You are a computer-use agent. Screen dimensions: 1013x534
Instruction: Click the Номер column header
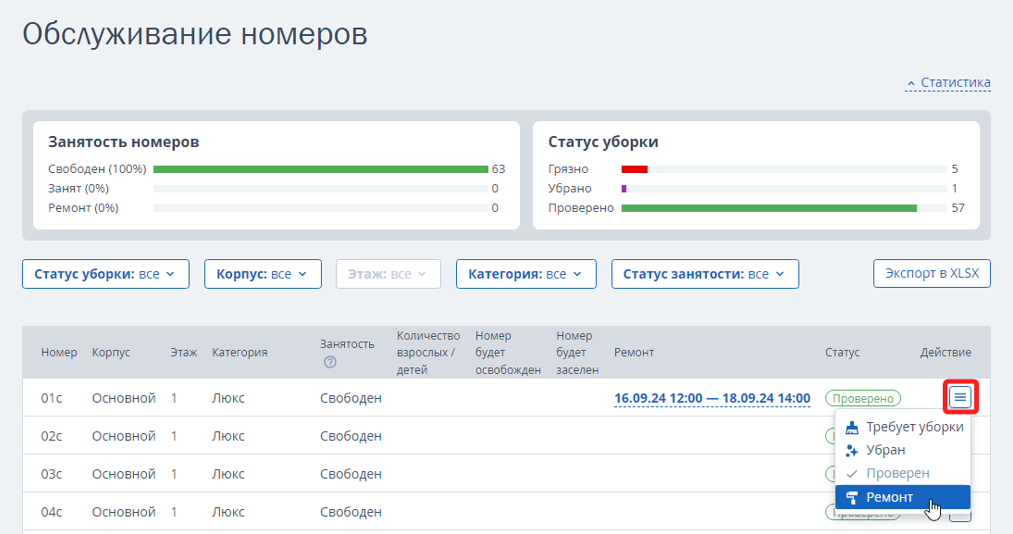click(59, 353)
